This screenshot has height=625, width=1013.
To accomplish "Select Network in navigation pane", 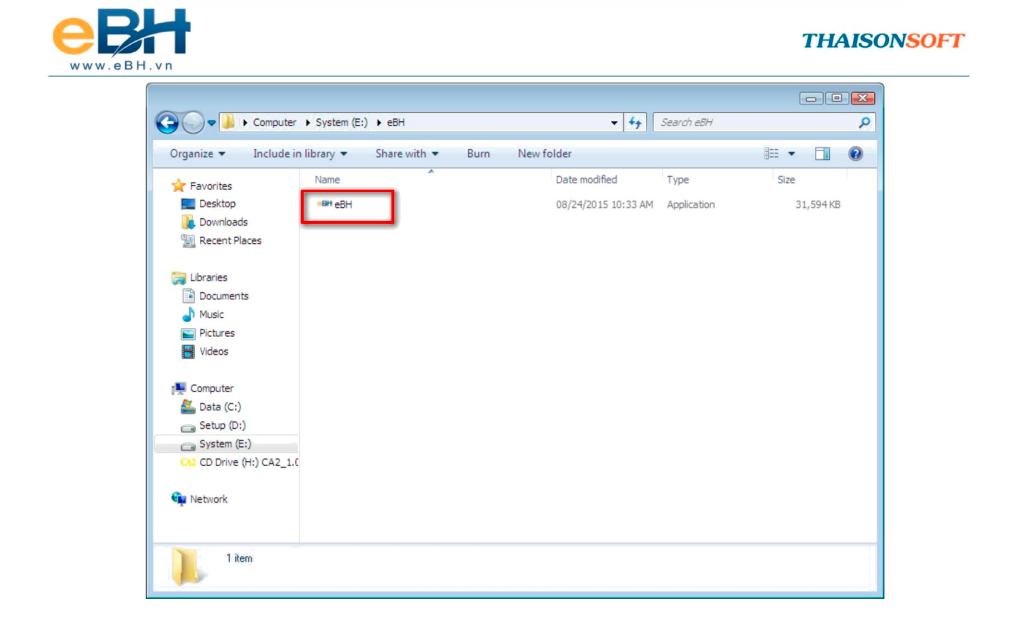I will click(x=208, y=499).
